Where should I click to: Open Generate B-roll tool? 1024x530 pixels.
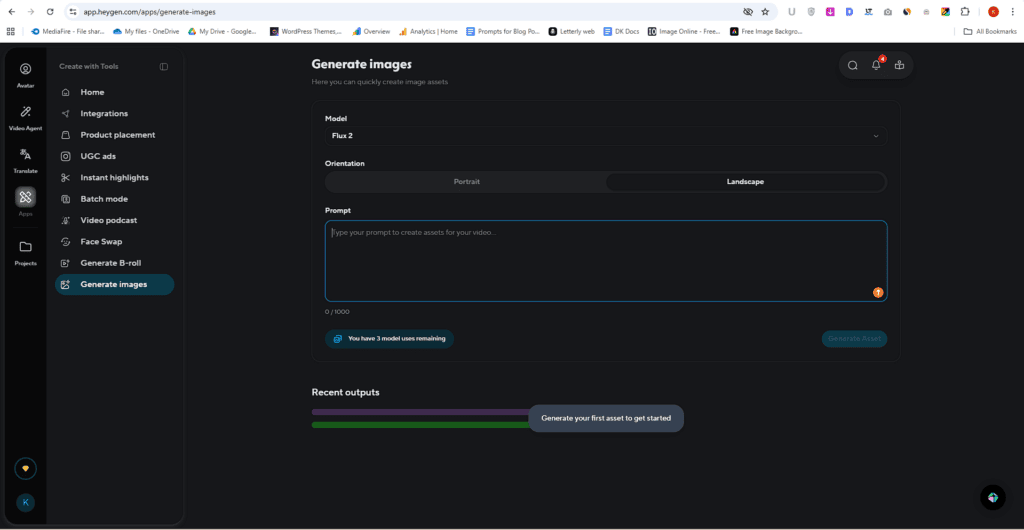pyautogui.click(x=114, y=263)
